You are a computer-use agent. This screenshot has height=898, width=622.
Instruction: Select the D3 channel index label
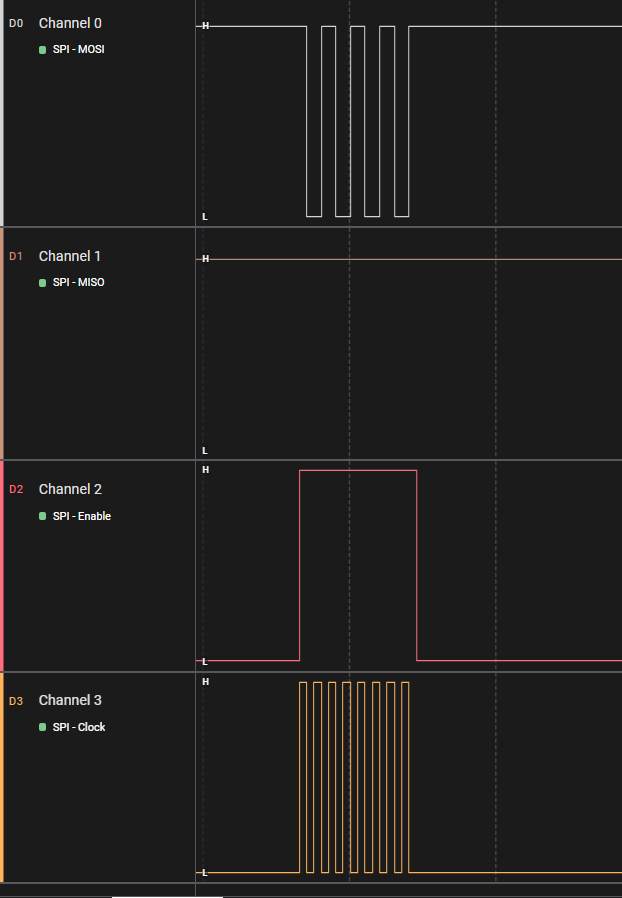(x=16, y=700)
